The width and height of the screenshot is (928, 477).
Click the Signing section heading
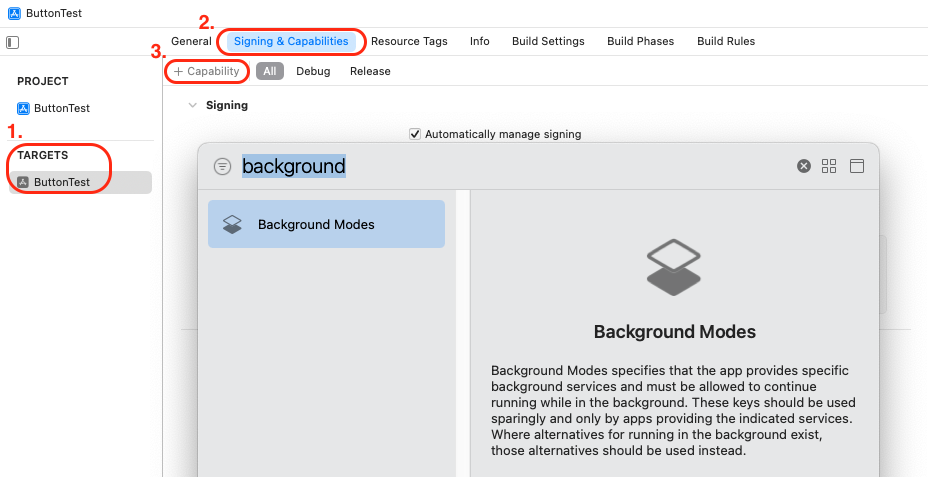click(227, 105)
